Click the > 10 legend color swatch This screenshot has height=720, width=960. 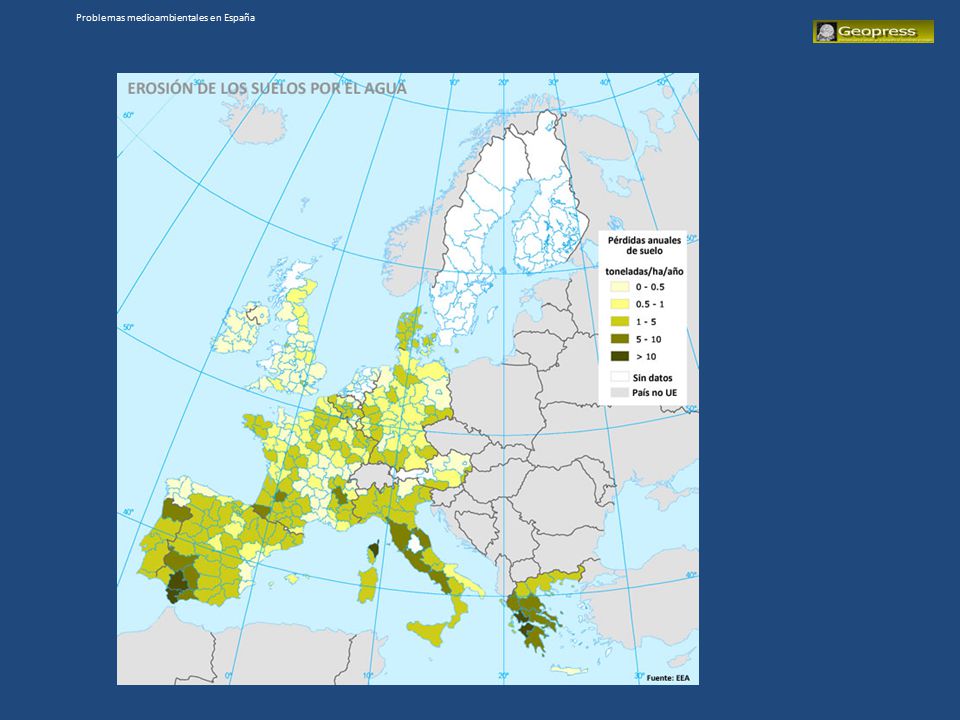(620, 356)
